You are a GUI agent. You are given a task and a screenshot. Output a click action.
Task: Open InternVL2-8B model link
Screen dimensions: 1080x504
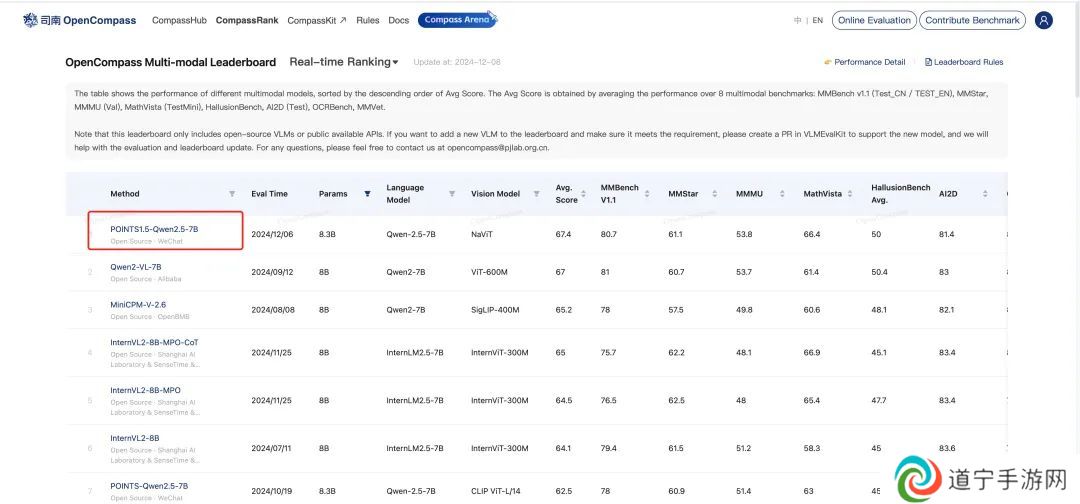[x=135, y=438]
